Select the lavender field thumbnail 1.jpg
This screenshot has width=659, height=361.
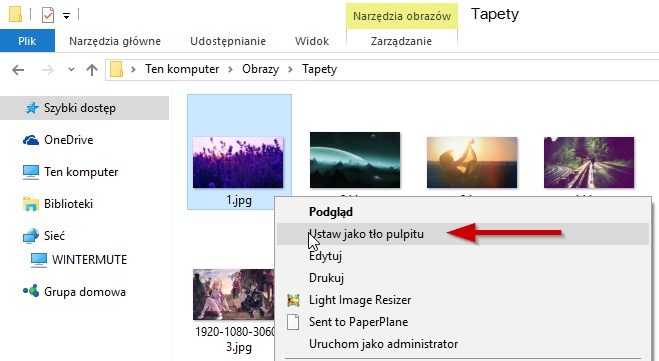point(238,162)
